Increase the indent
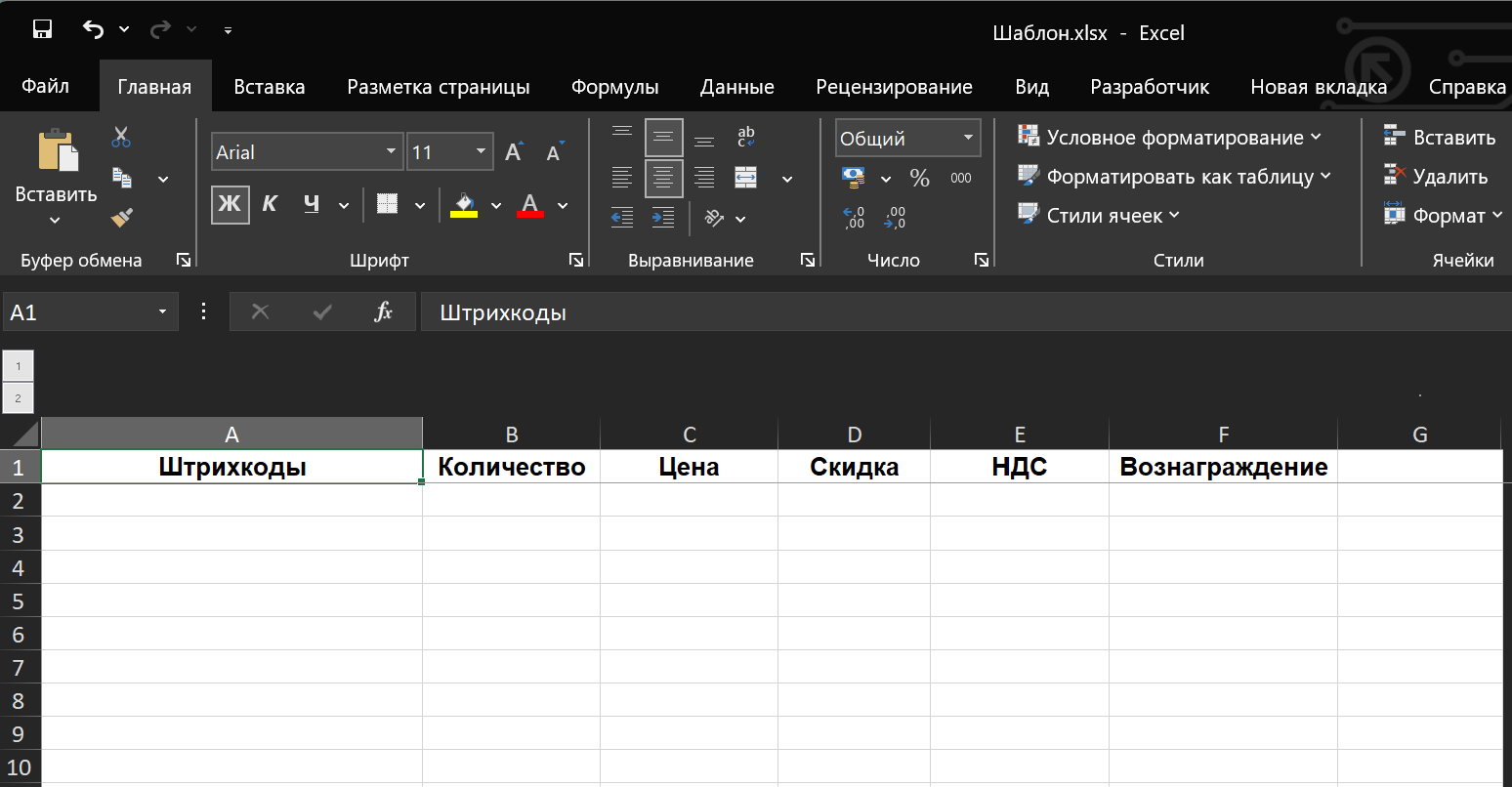 pos(663,218)
